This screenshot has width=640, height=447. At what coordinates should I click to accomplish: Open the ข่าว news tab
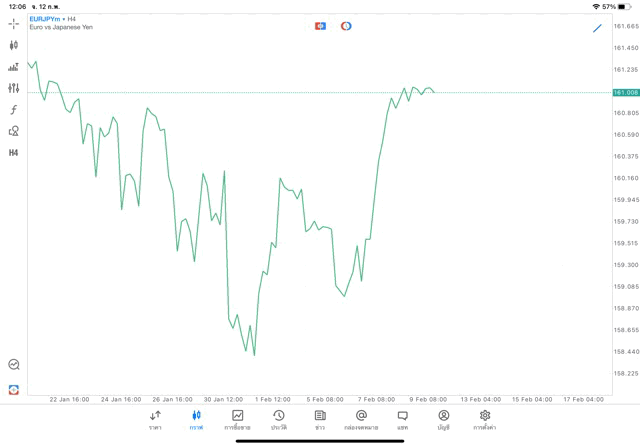[320, 420]
